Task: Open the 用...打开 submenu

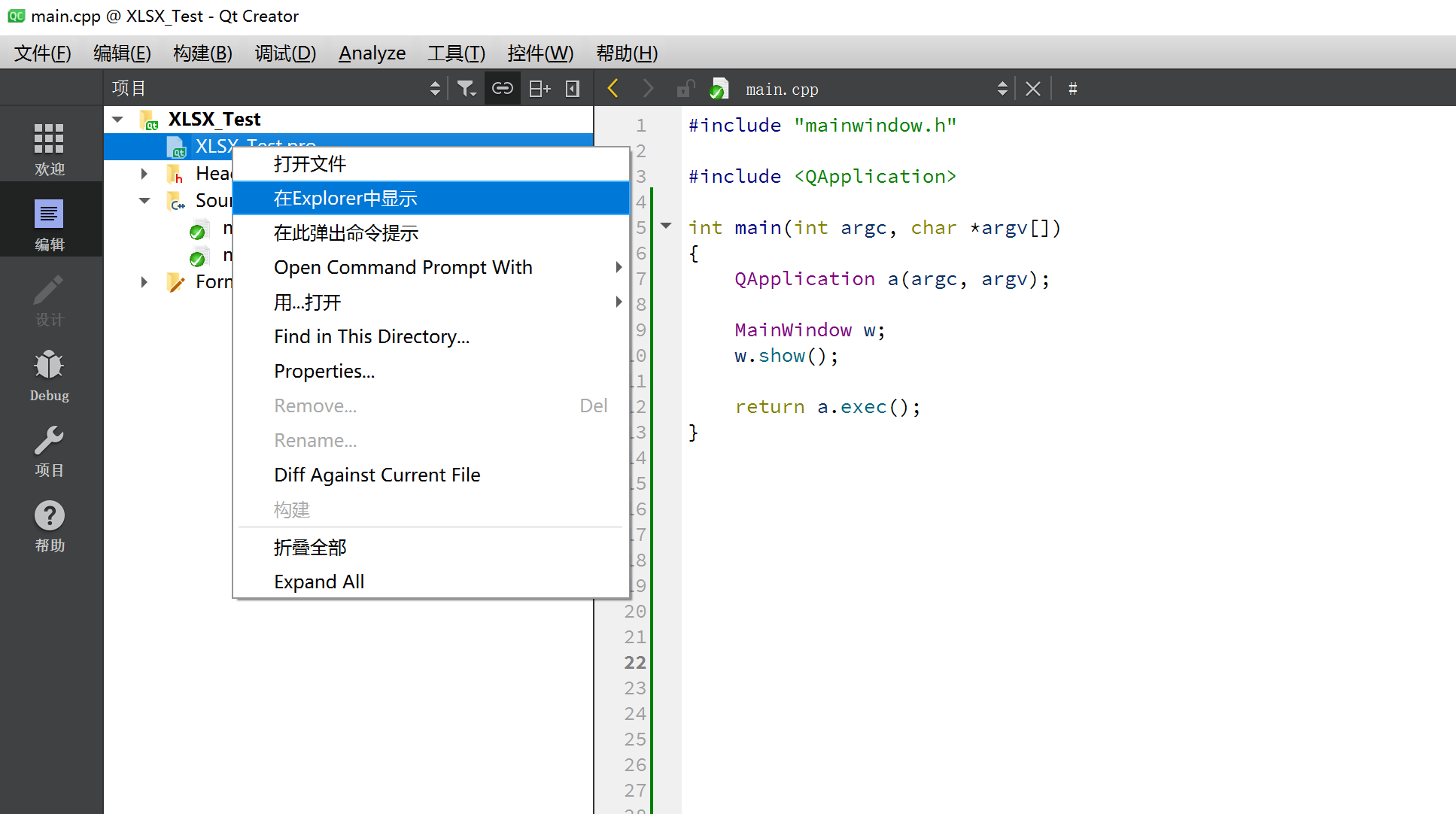Action: click(x=431, y=302)
